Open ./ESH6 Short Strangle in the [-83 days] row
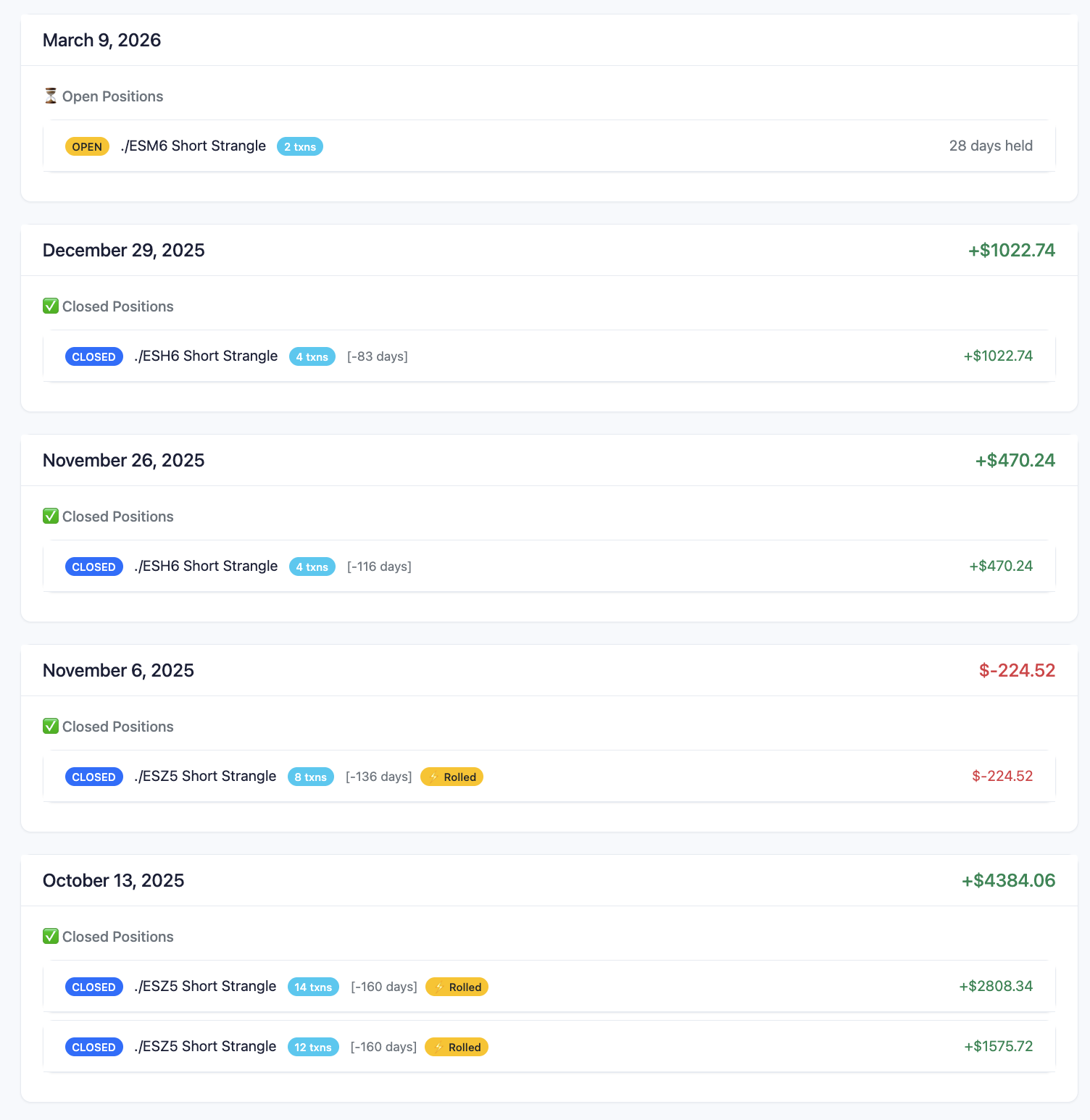 coord(206,356)
